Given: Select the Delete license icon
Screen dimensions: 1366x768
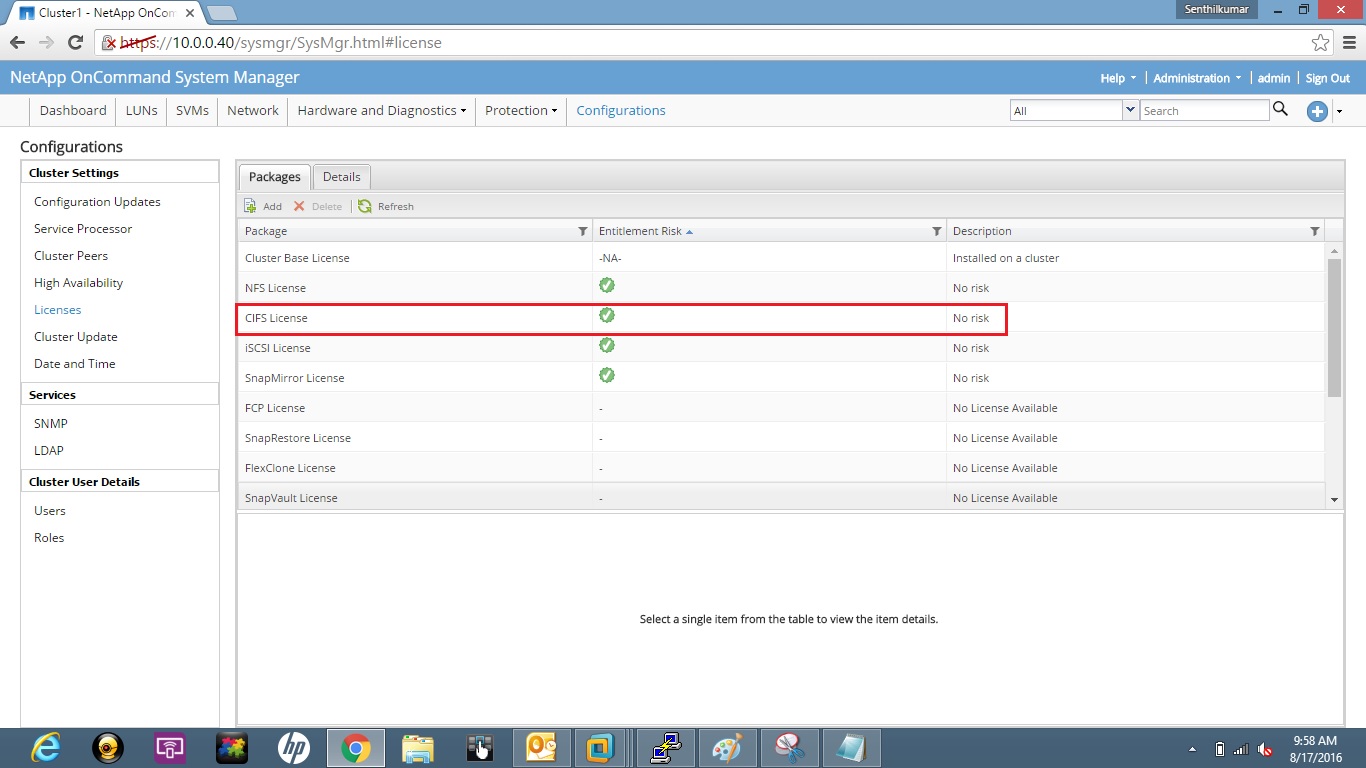Looking at the screenshot, I should (x=298, y=206).
